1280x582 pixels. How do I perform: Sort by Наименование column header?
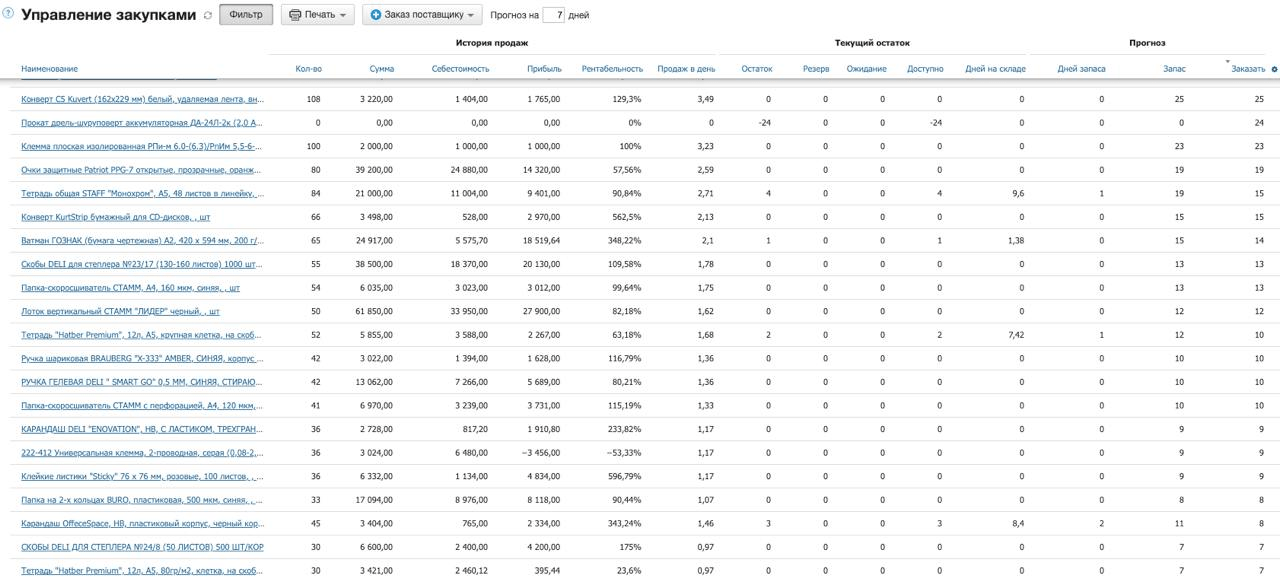click(x=49, y=69)
